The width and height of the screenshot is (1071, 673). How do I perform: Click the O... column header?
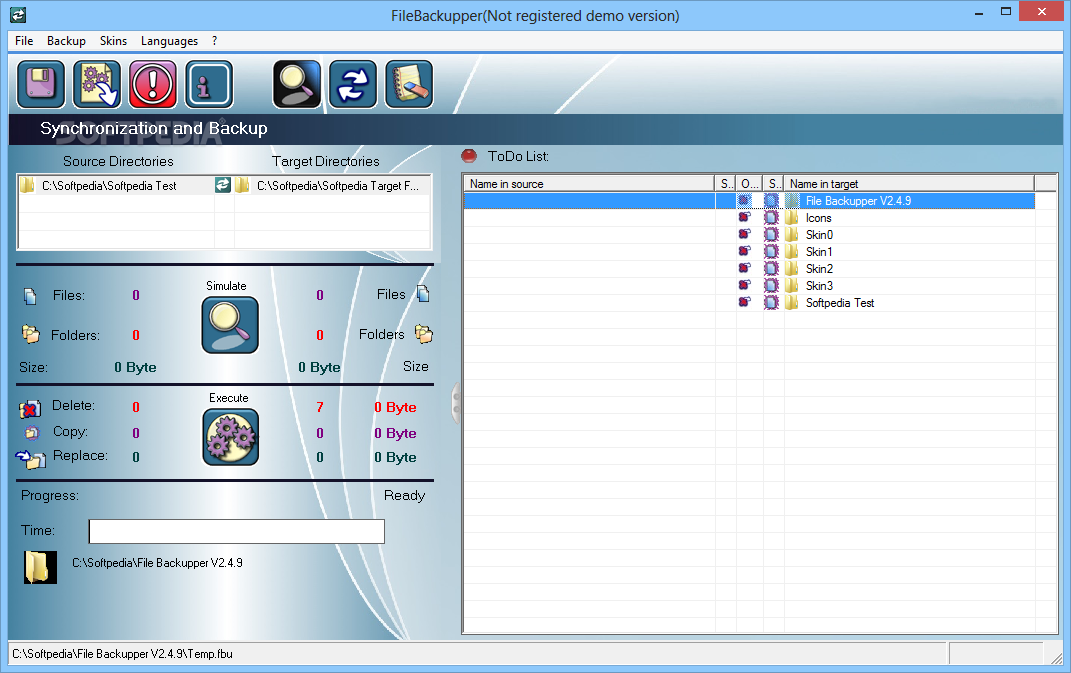coord(749,184)
